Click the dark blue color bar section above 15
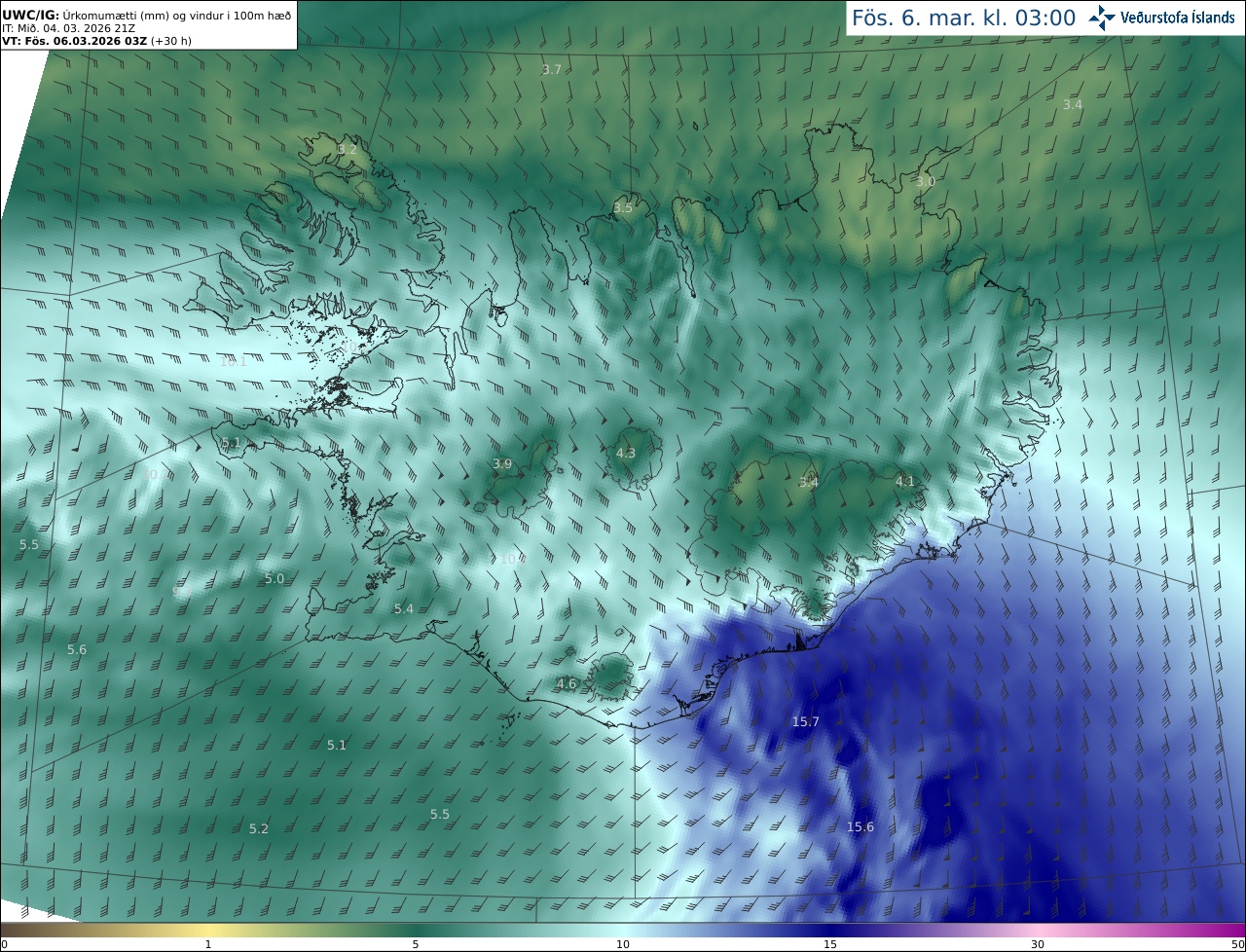The width and height of the screenshot is (1246, 952). click(x=830, y=930)
